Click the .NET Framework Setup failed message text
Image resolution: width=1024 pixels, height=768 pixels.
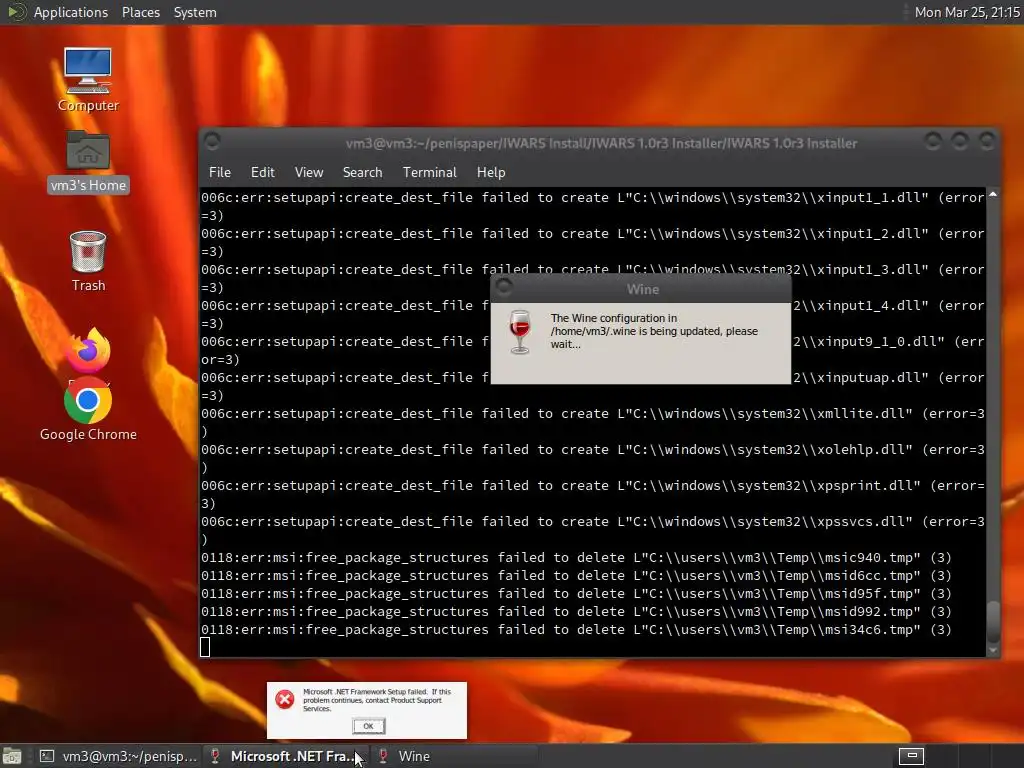coord(377,699)
